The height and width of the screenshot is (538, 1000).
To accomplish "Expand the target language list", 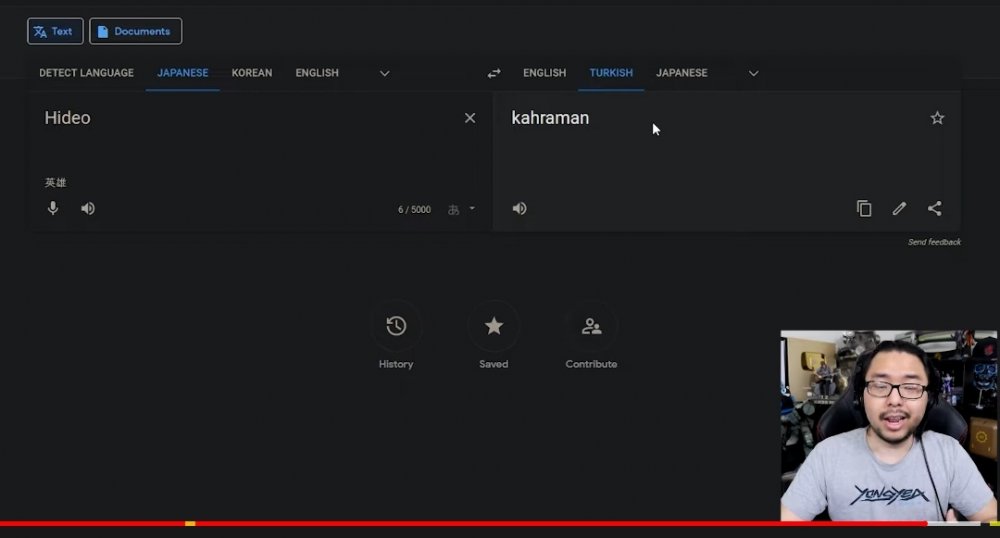I will (753, 73).
